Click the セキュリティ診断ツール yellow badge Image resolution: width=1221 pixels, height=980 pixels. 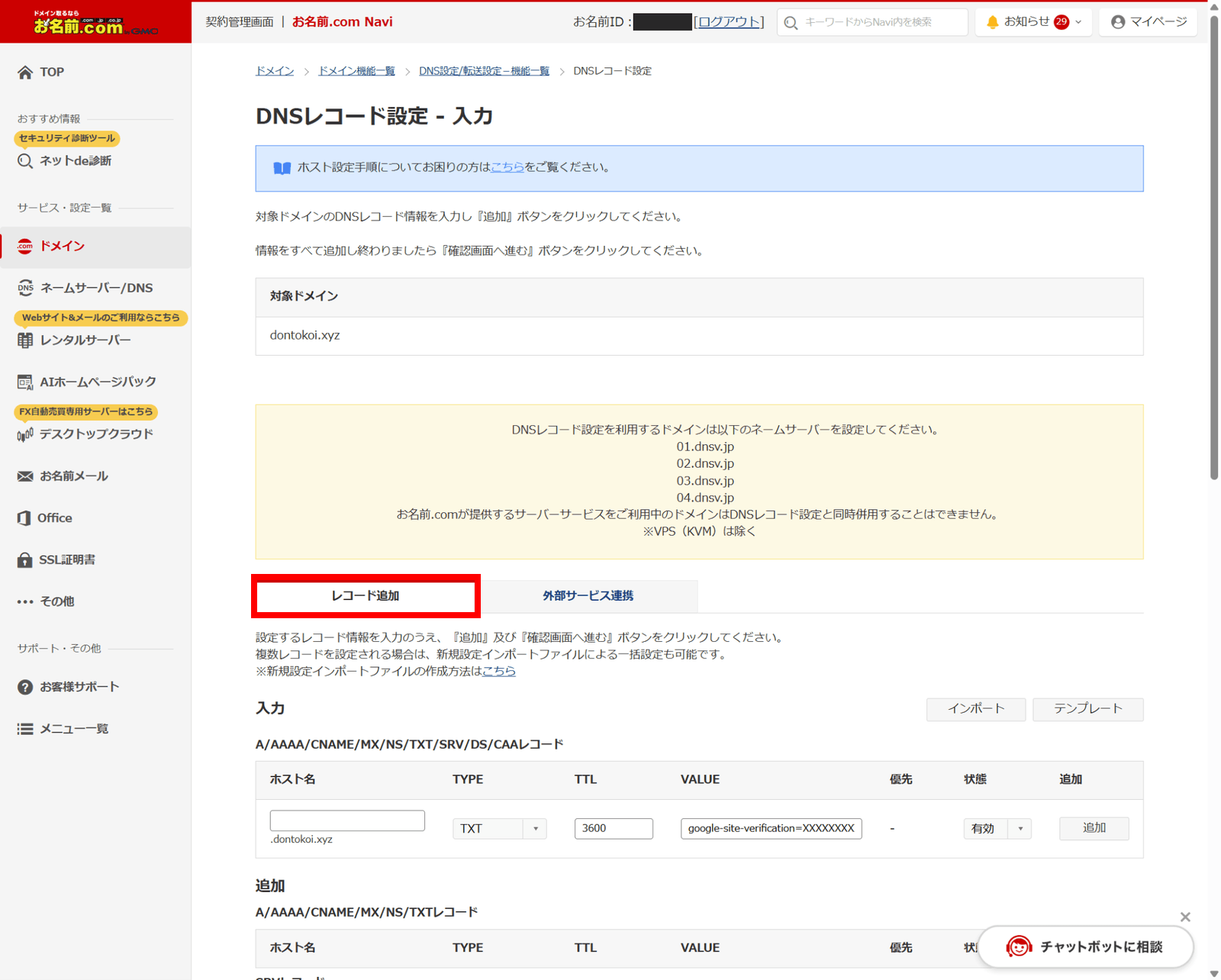point(67,138)
